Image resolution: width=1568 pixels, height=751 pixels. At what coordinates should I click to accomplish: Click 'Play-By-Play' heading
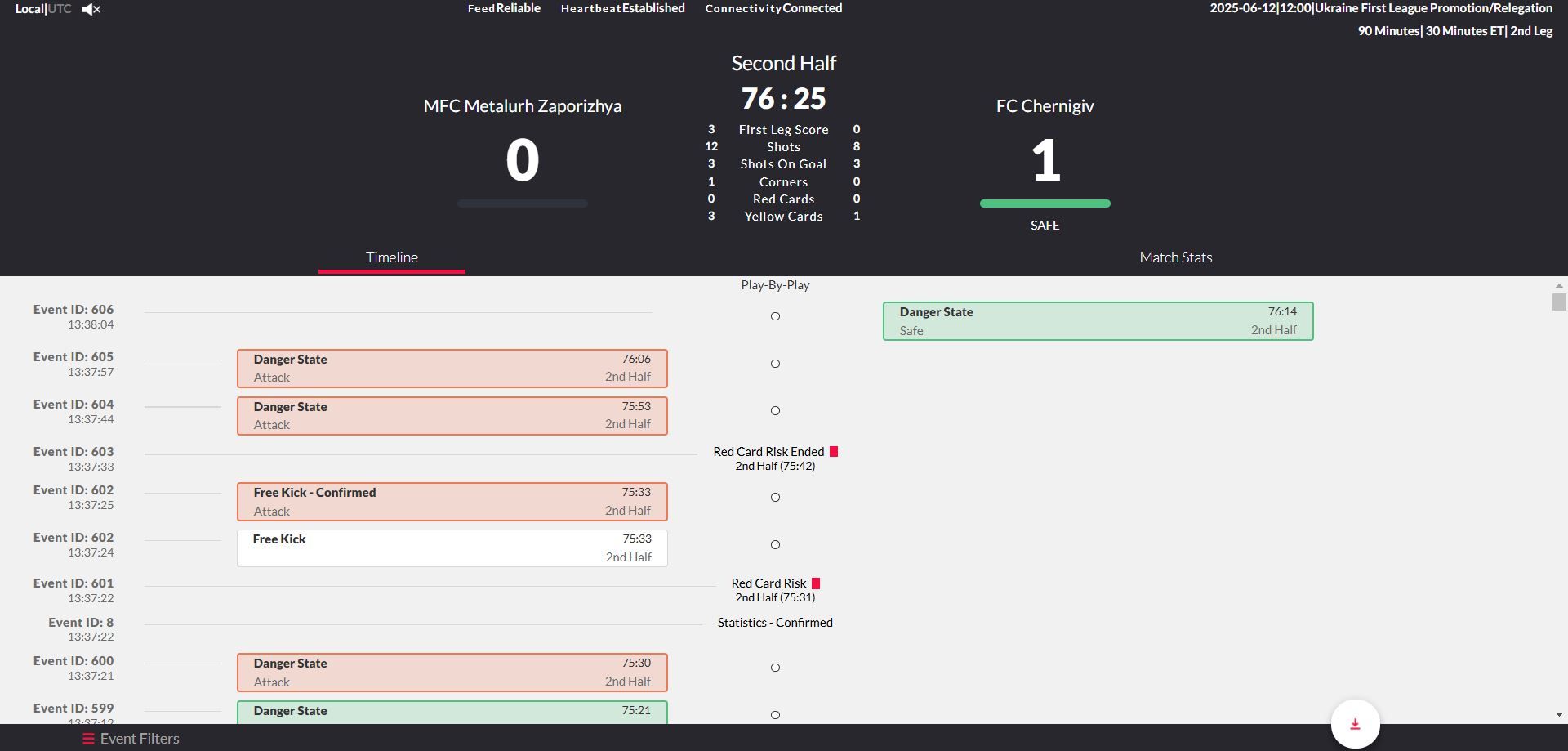tap(775, 285)
